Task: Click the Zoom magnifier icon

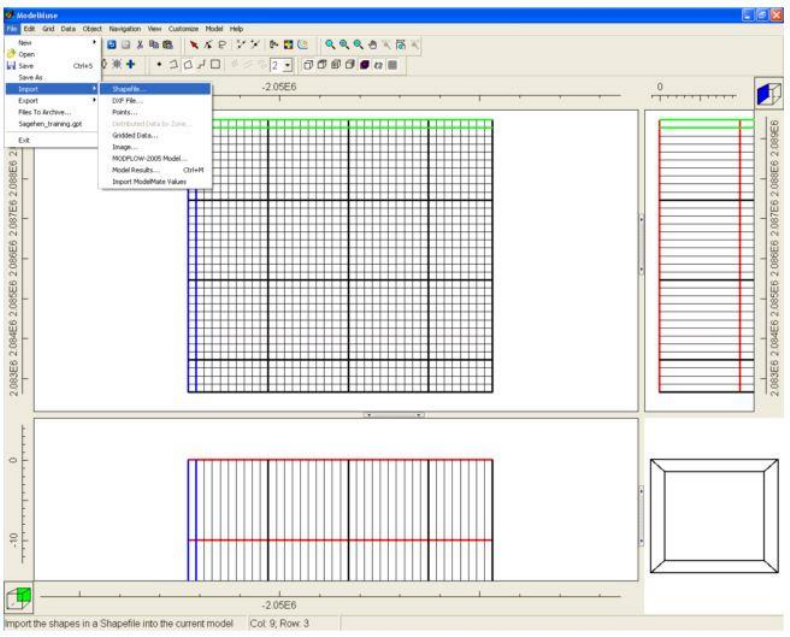Action: [330, 45]
